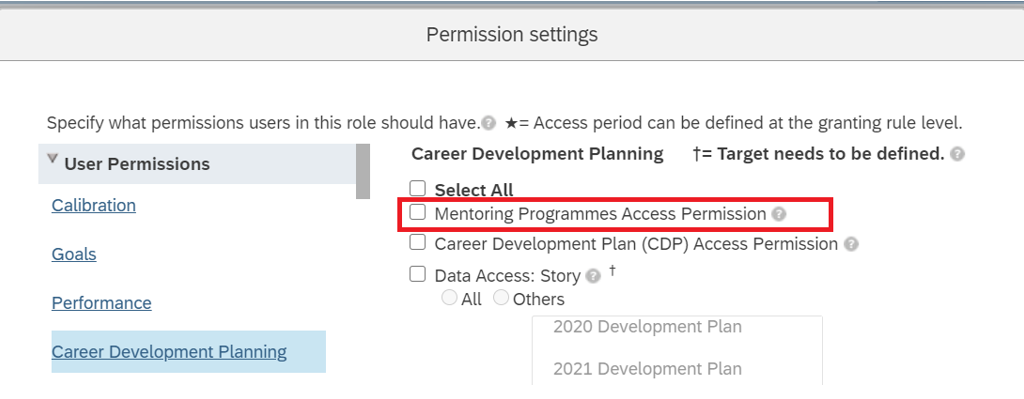Choose 2020 Development Plan in list
Screen dimensions: 1024x399
[647, 327]
